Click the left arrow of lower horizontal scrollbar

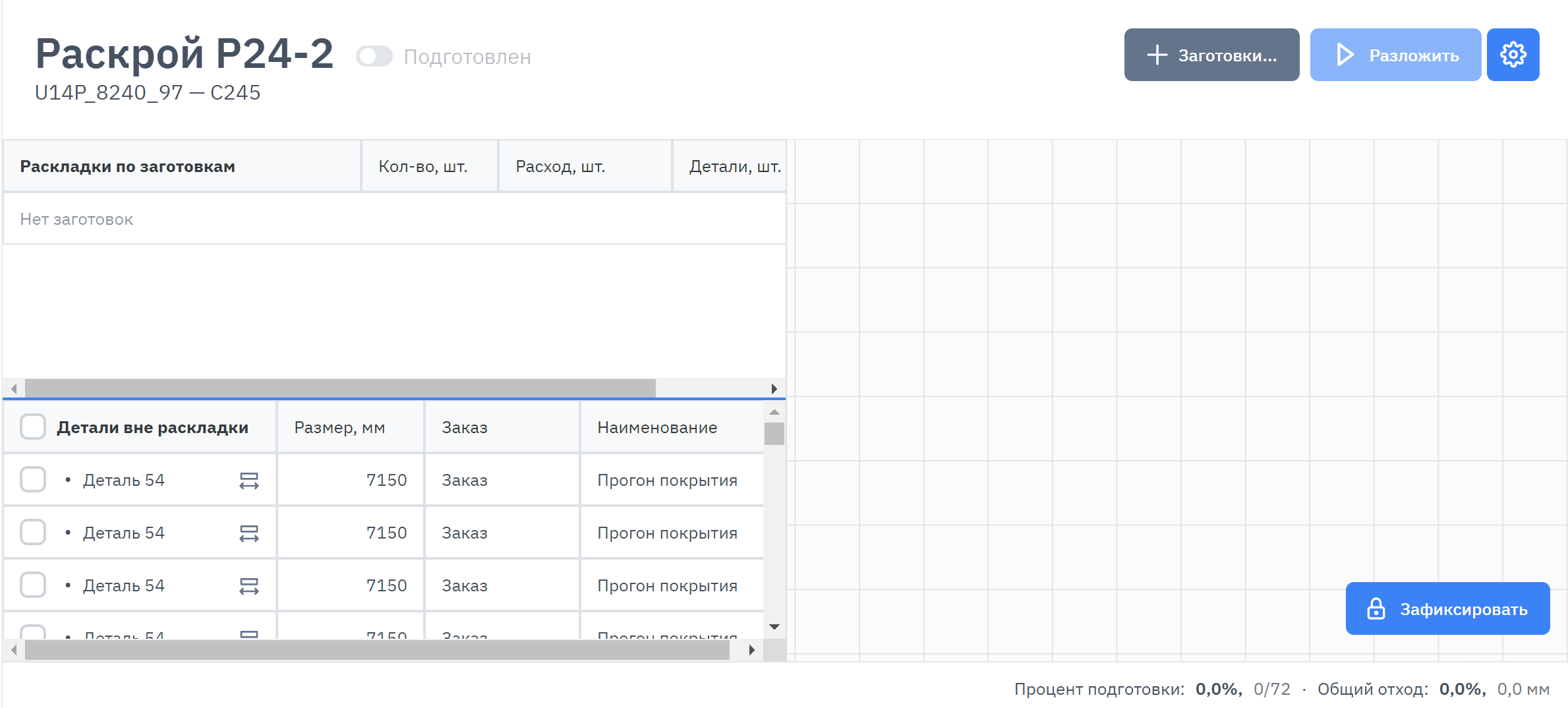(14, 650)
